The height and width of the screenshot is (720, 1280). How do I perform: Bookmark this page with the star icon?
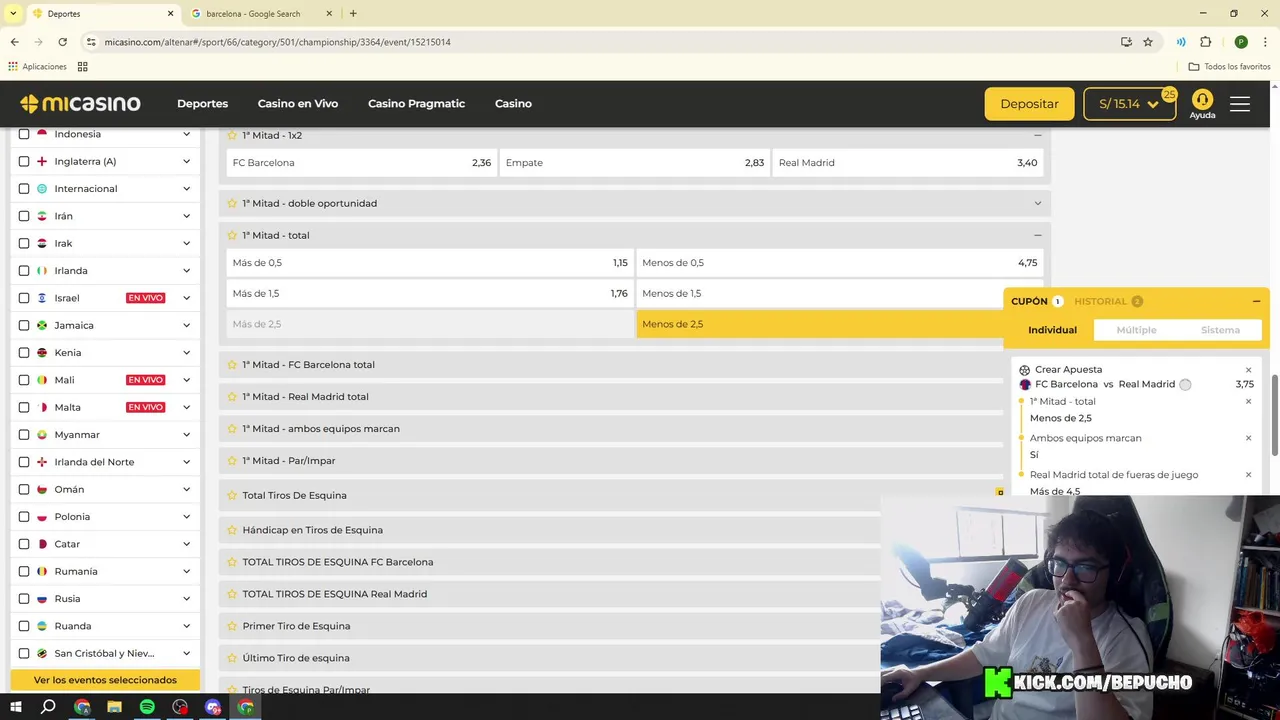1148,42
